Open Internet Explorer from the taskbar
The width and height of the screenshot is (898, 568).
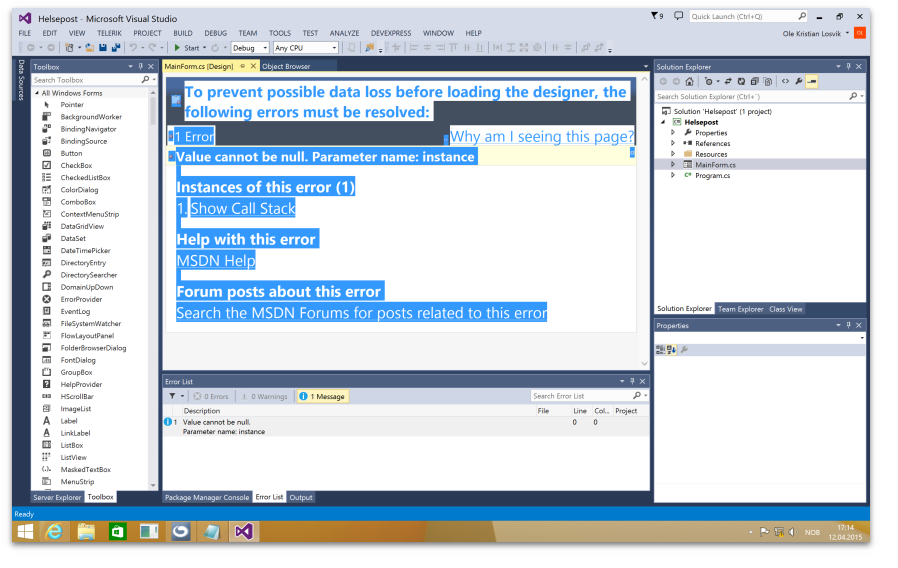(x=54, y=532)
